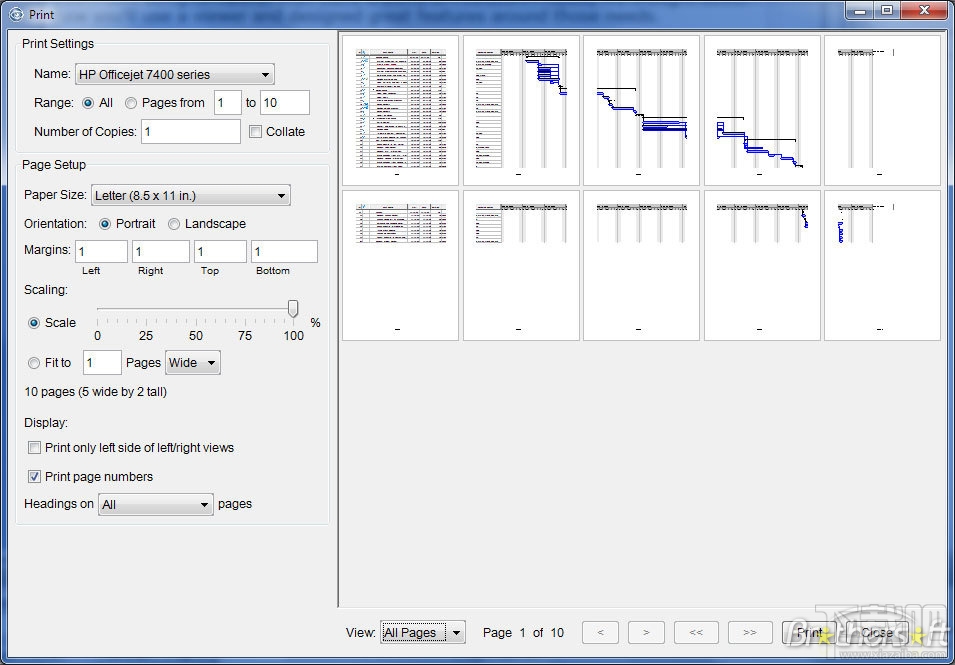
Task: Enable printing only left side of left/right views
Action: [x=35, y=448]
